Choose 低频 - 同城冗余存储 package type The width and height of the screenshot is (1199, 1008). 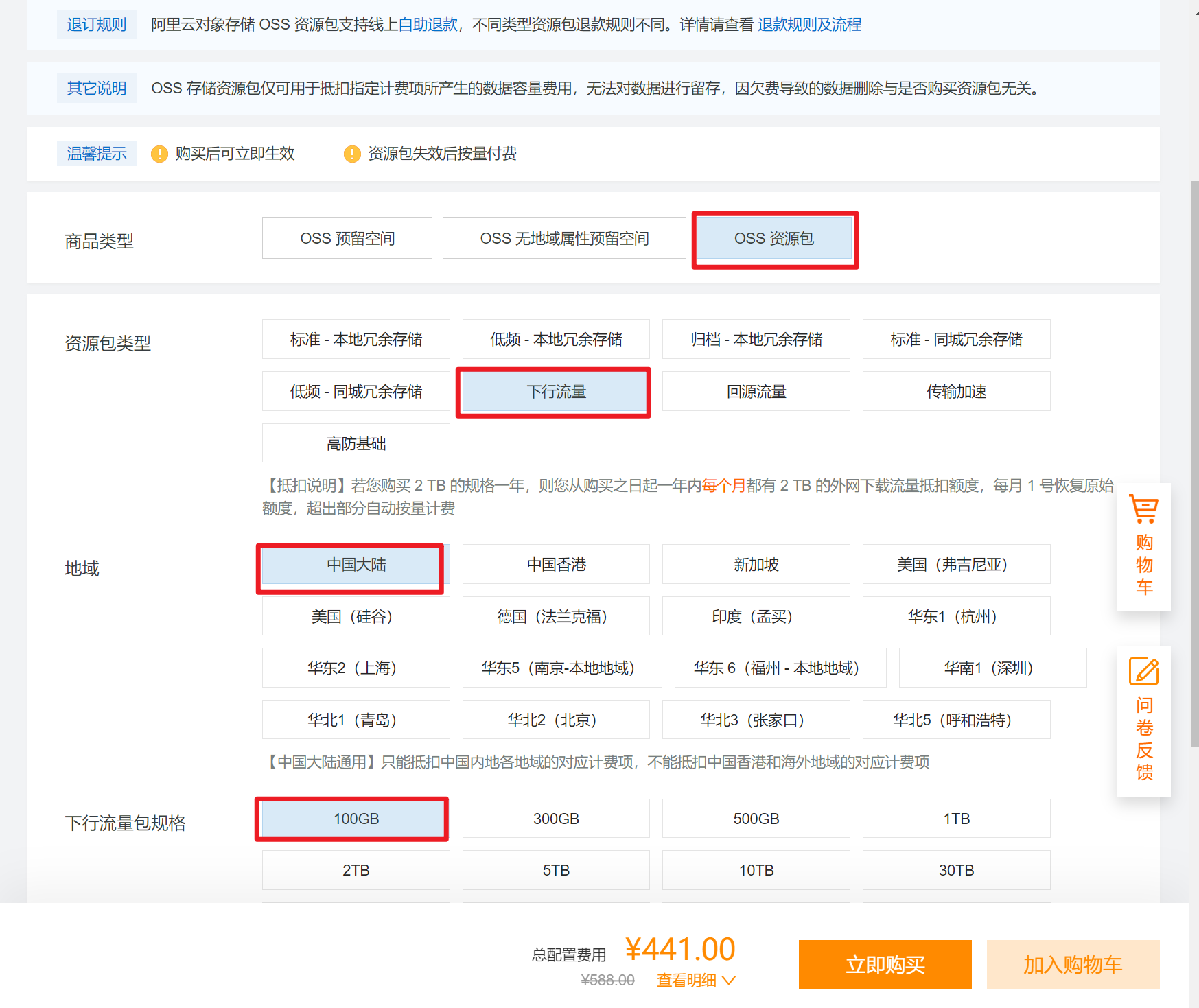pyautogui.click(x=356, y=391)
